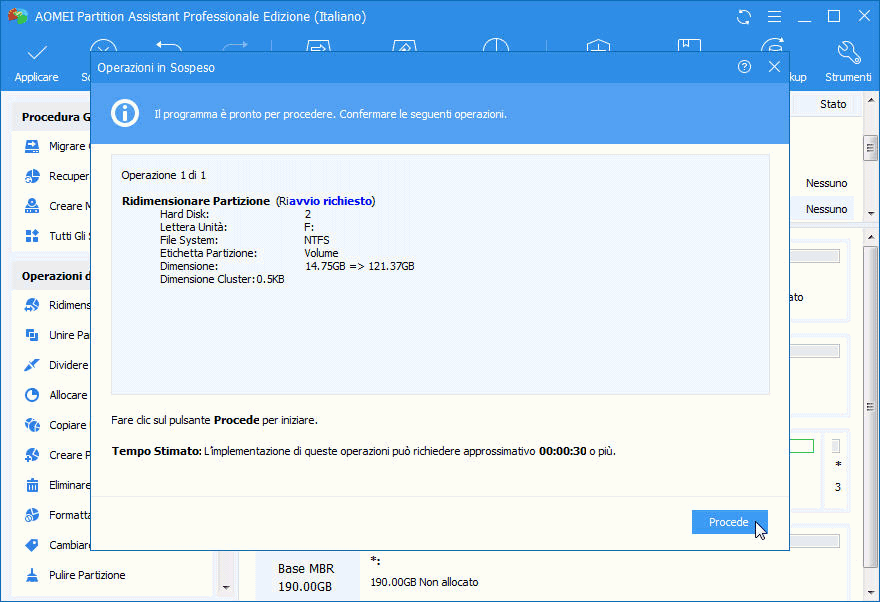Viewport: 880px width, 602px height.
Task: Open the Strumenti toolbar menu
Action: (847, 64)
